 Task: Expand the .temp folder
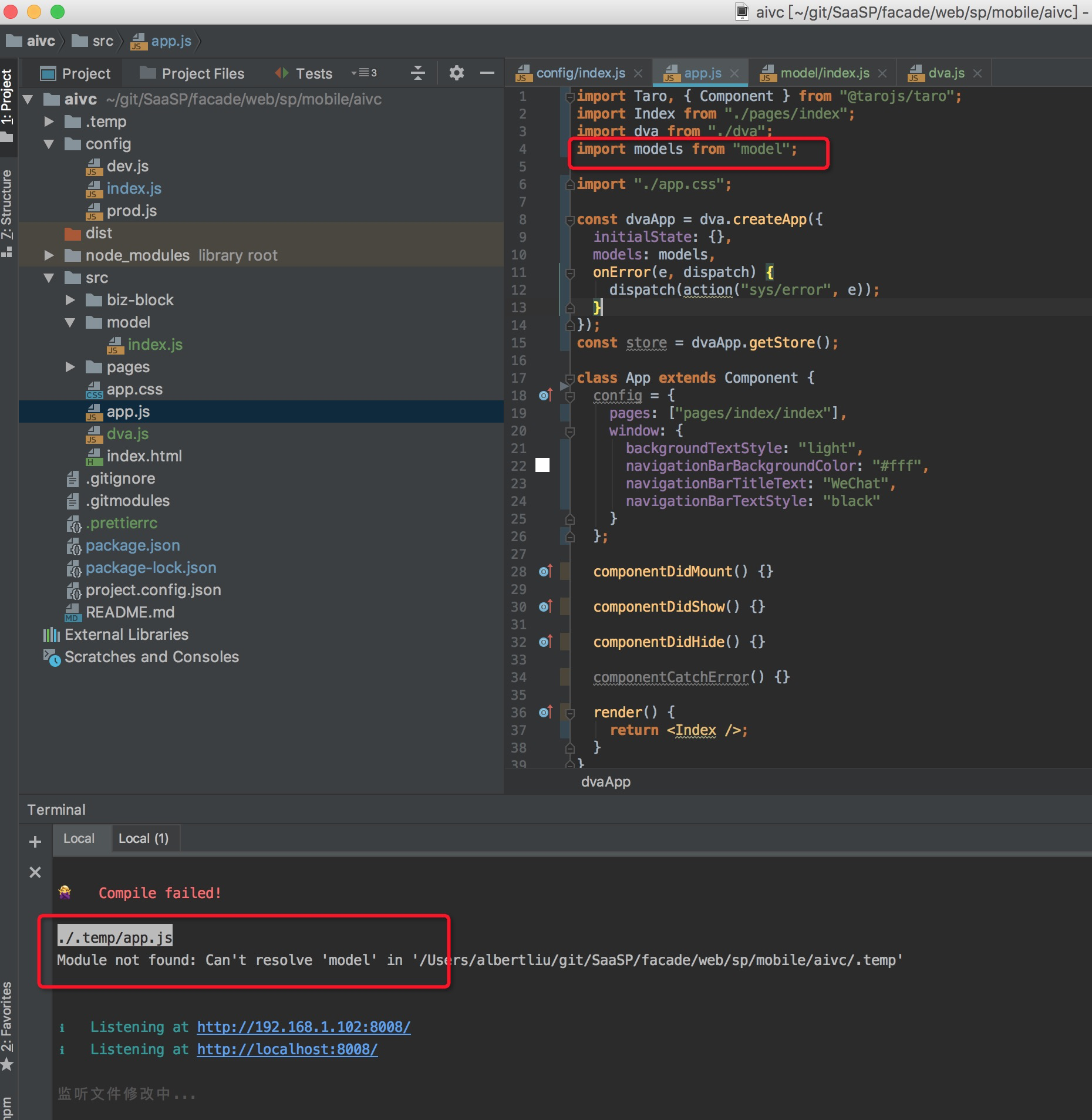click(x=49, y=122)
